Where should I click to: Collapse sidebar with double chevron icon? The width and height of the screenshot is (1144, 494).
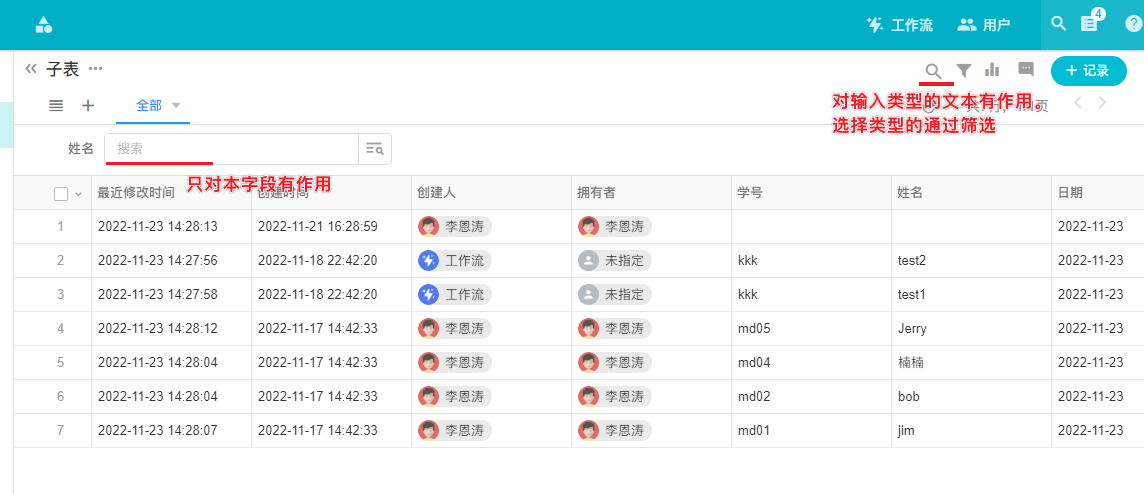pos(31,69)
